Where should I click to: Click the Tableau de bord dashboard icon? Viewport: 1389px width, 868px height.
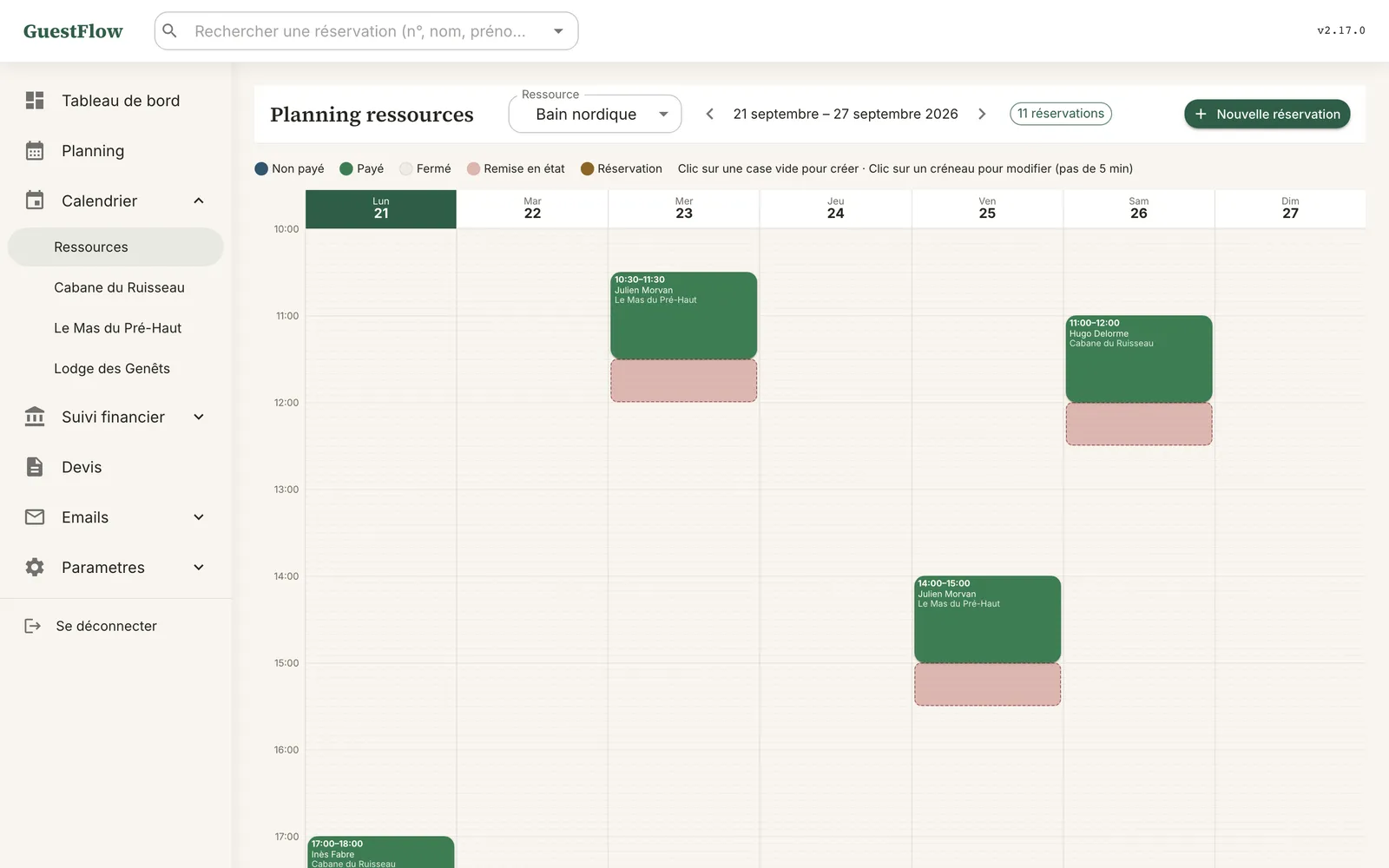(x=35, y=101)
